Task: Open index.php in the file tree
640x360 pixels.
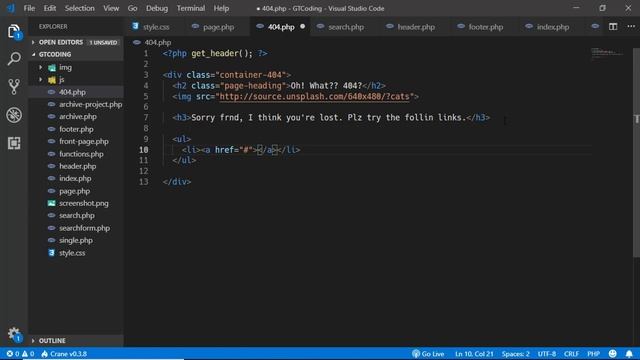Action: coord(75,178)
